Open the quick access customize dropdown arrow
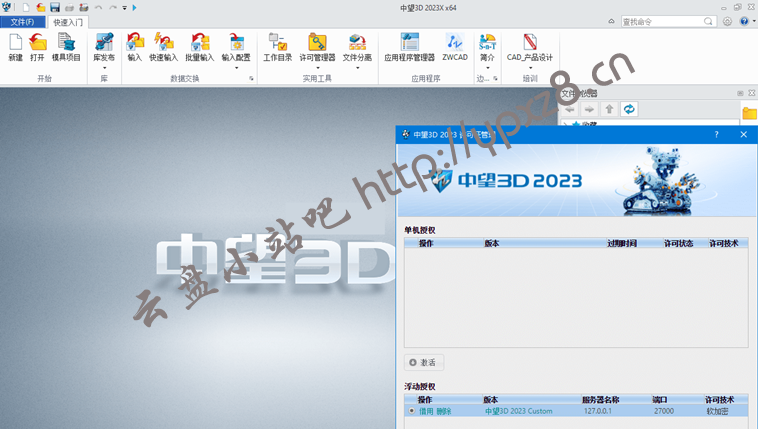758x429 pixels. 124,8
